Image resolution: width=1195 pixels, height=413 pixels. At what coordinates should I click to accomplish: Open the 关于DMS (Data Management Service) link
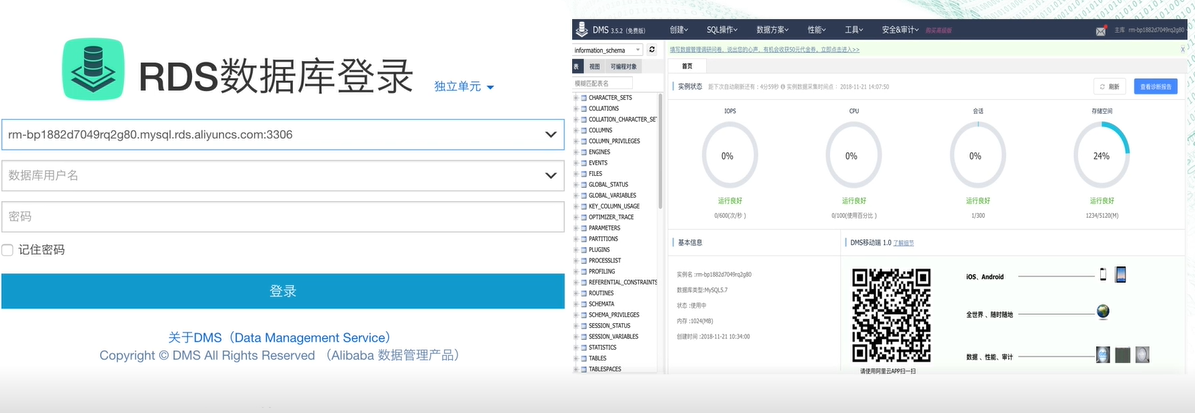click(282, 337)
